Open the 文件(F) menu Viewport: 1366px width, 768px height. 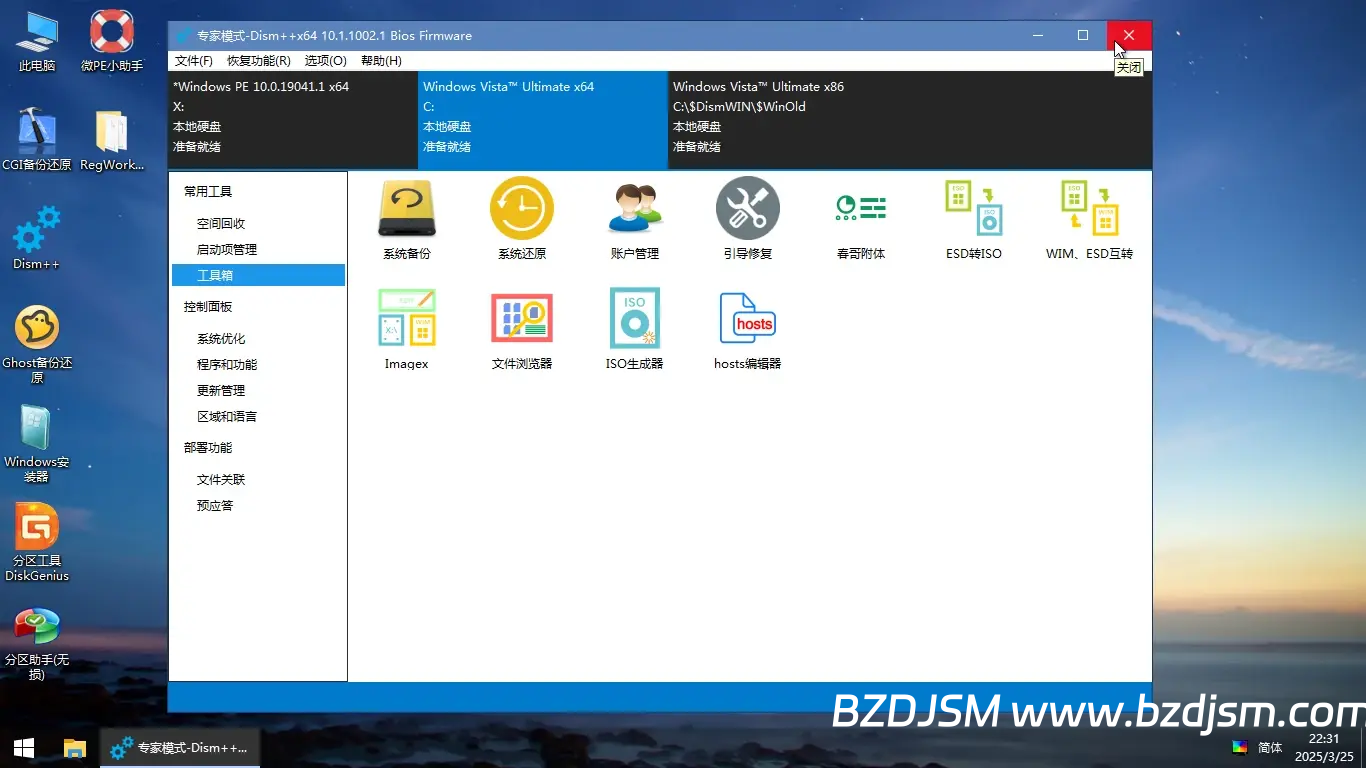[194, 61]
